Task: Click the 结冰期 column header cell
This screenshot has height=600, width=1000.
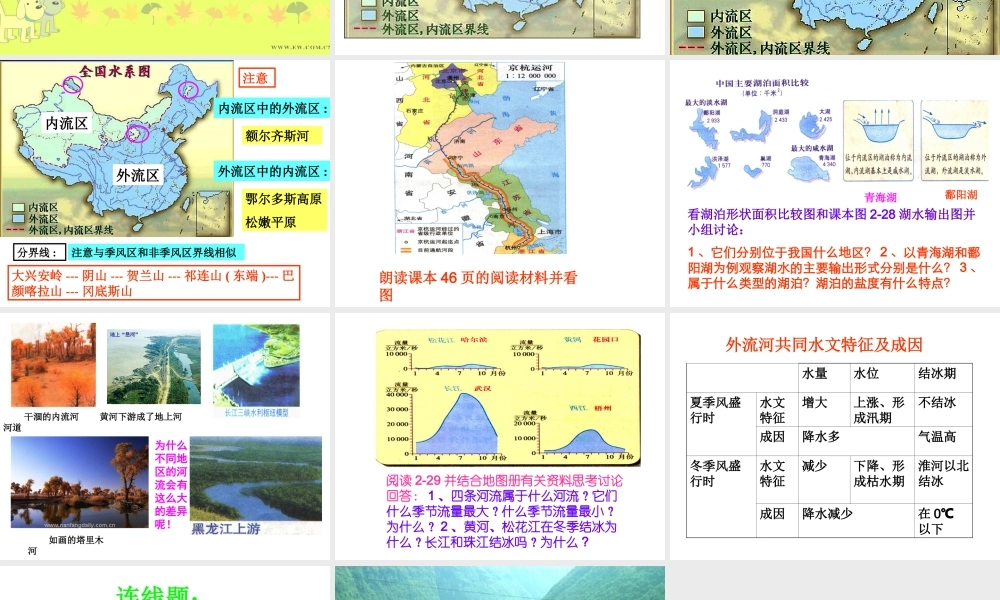Action: tap(943, 377)
